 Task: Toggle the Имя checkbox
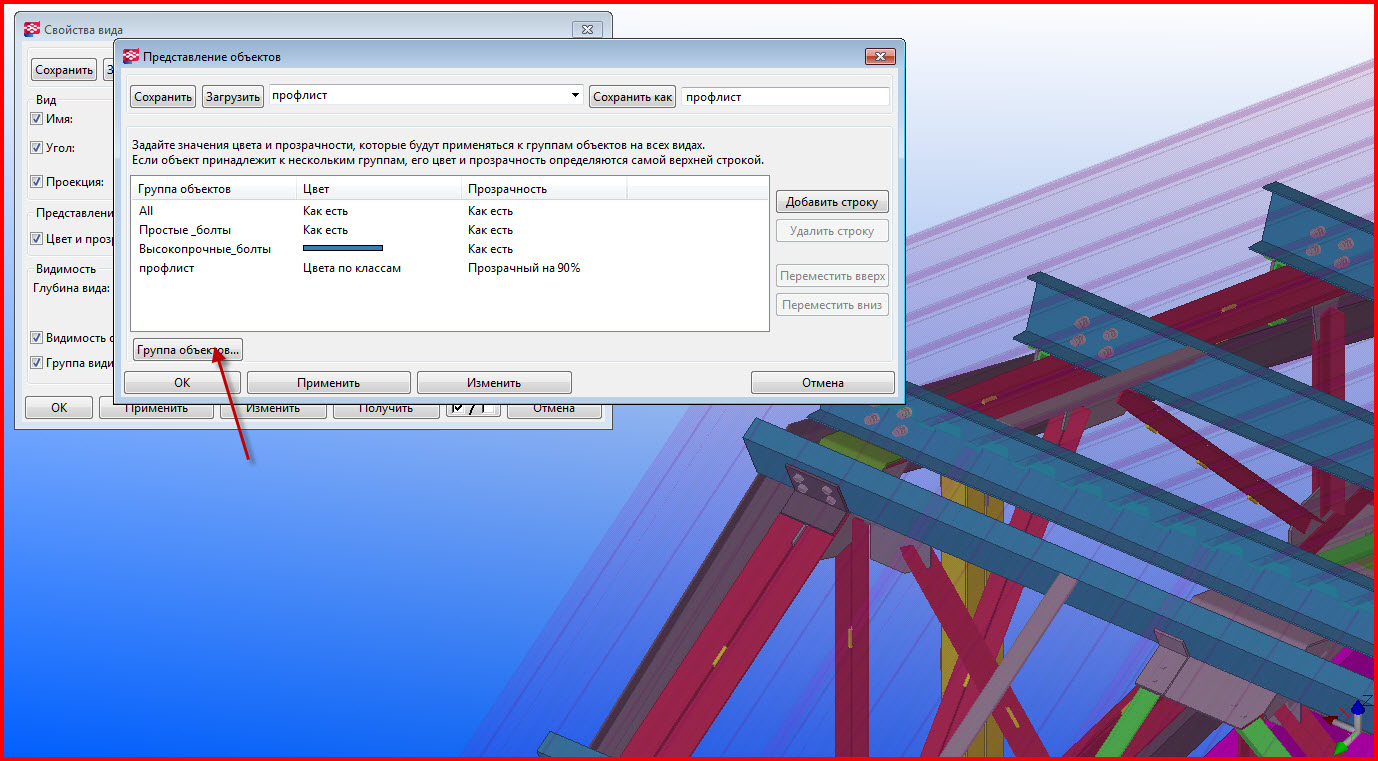point(37,119)
